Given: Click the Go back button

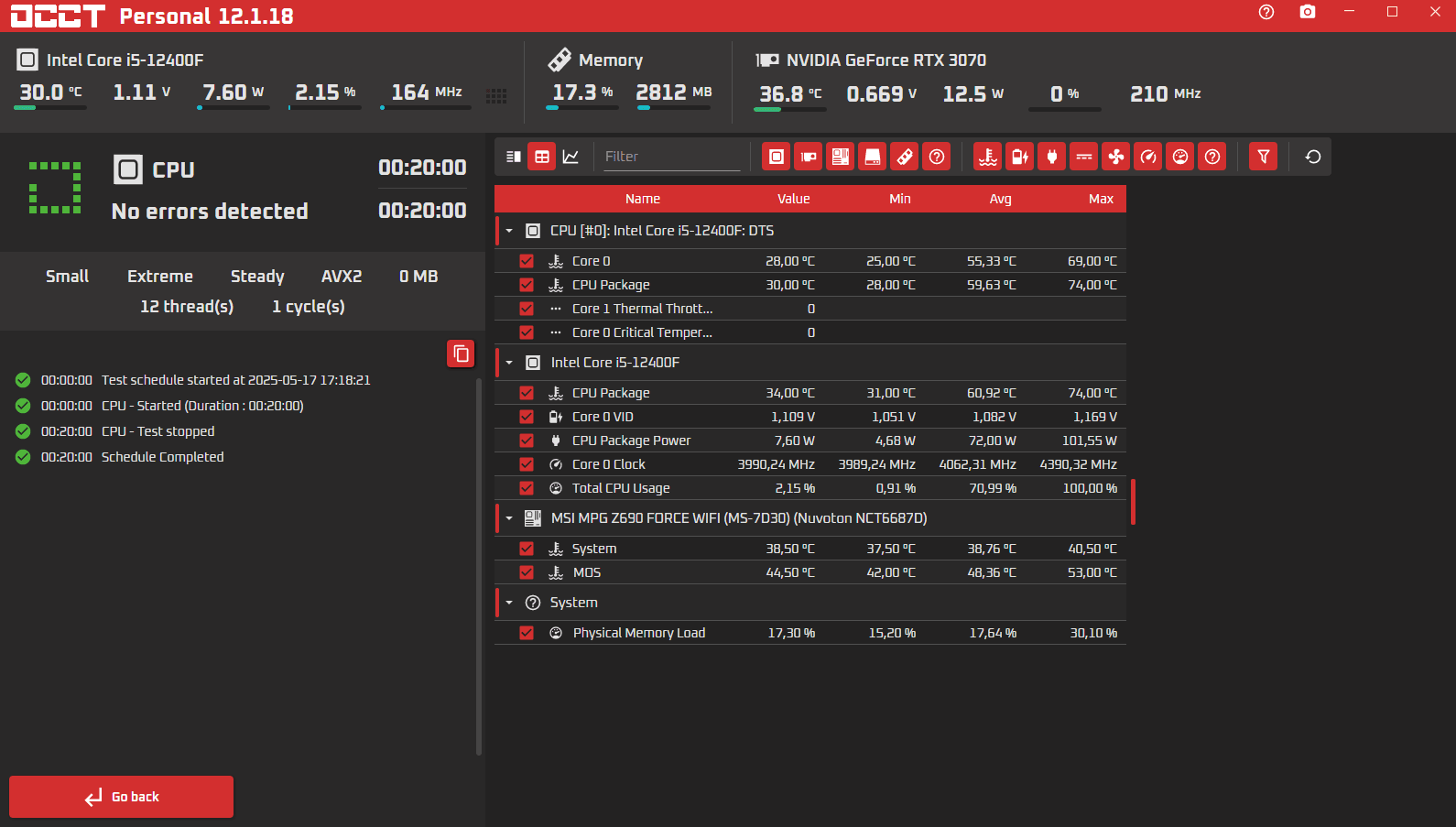Looking at the screenshot, I should [x=121, y=797].
